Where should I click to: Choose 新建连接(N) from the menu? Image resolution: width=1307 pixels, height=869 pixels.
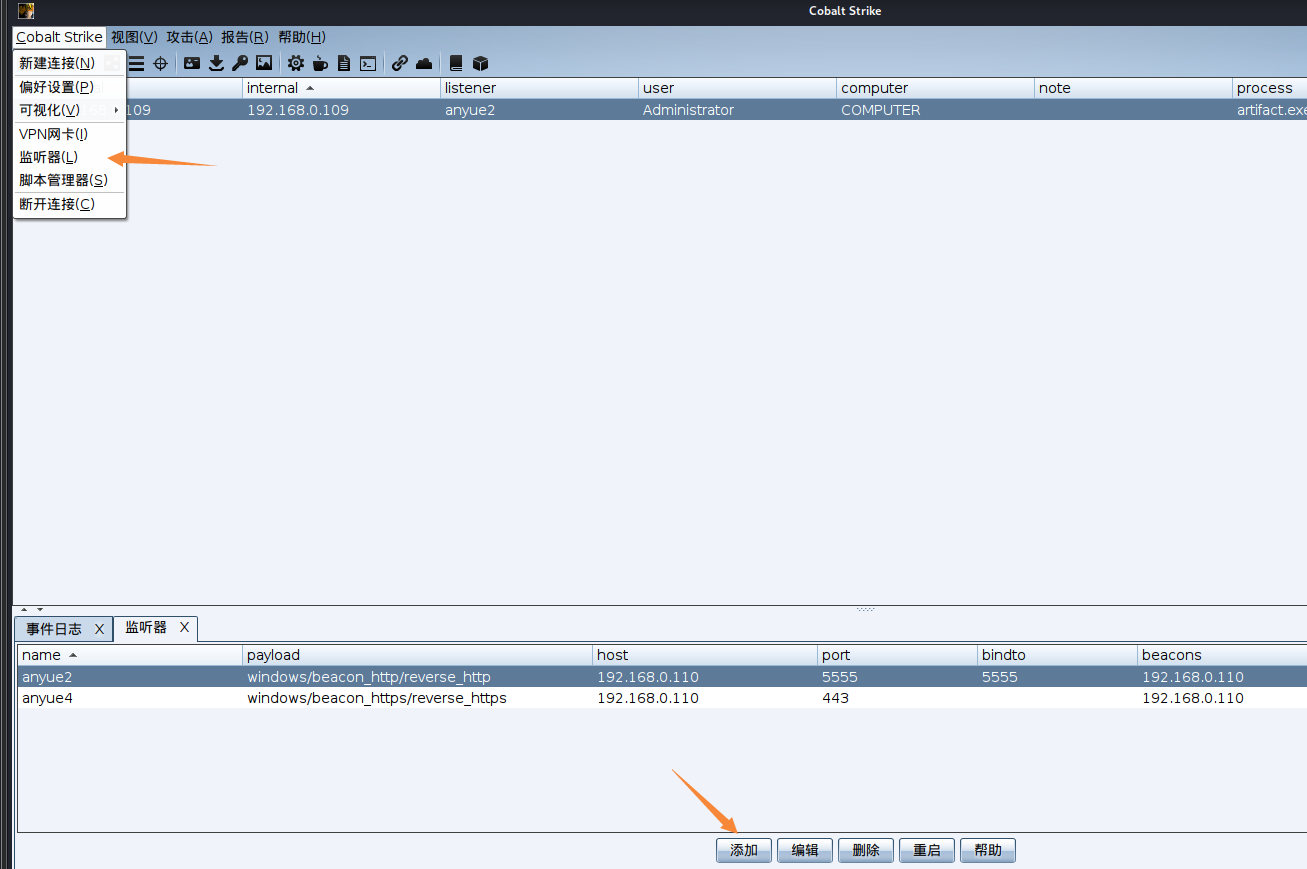click(69, 63)
